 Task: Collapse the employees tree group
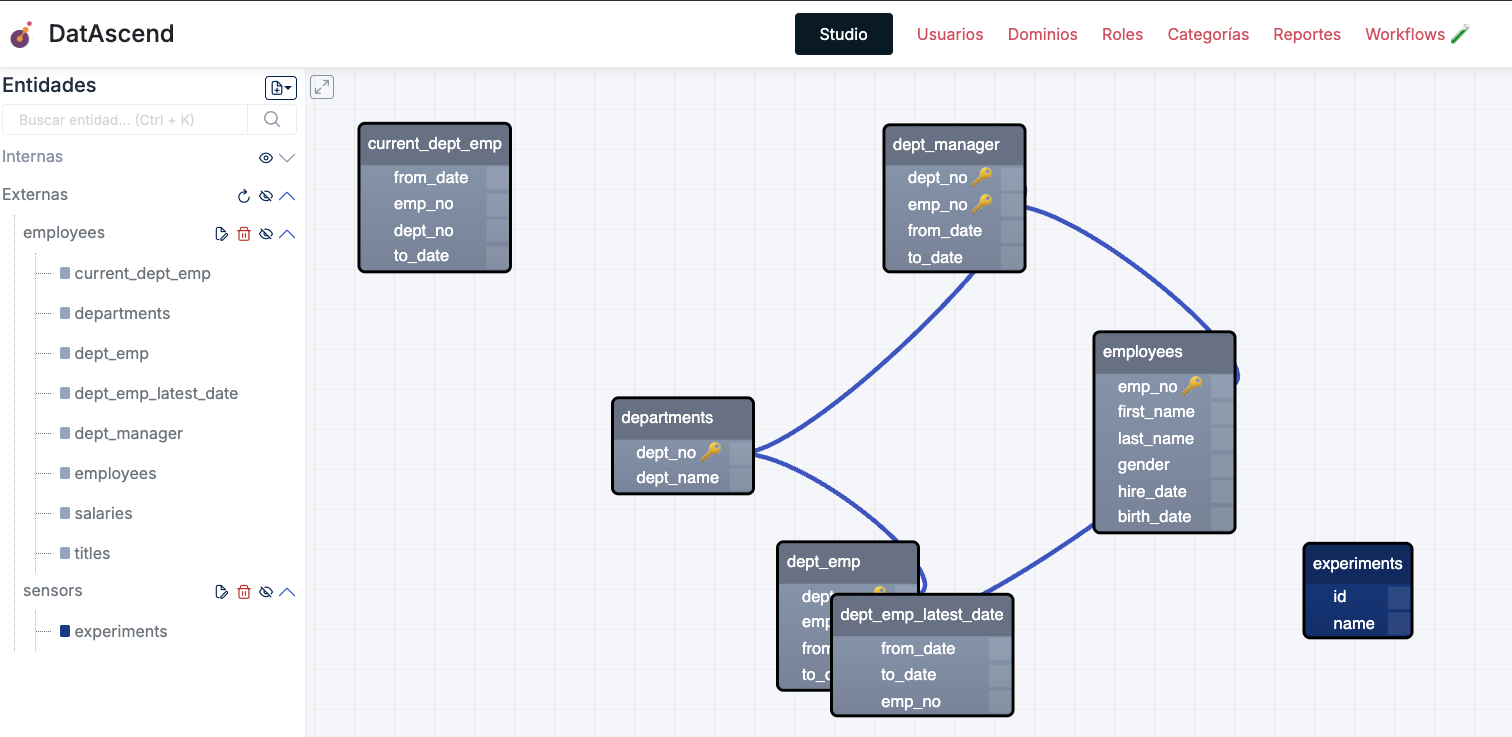pos(288,234)
